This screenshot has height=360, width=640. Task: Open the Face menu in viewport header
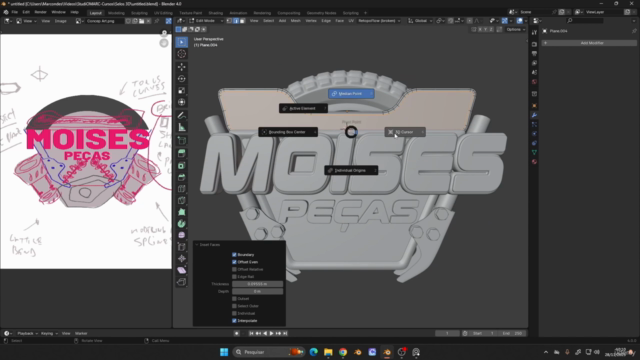point(340,20)
